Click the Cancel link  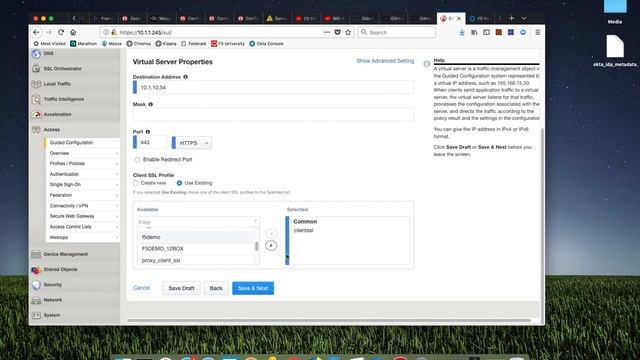tap(141, 288)
